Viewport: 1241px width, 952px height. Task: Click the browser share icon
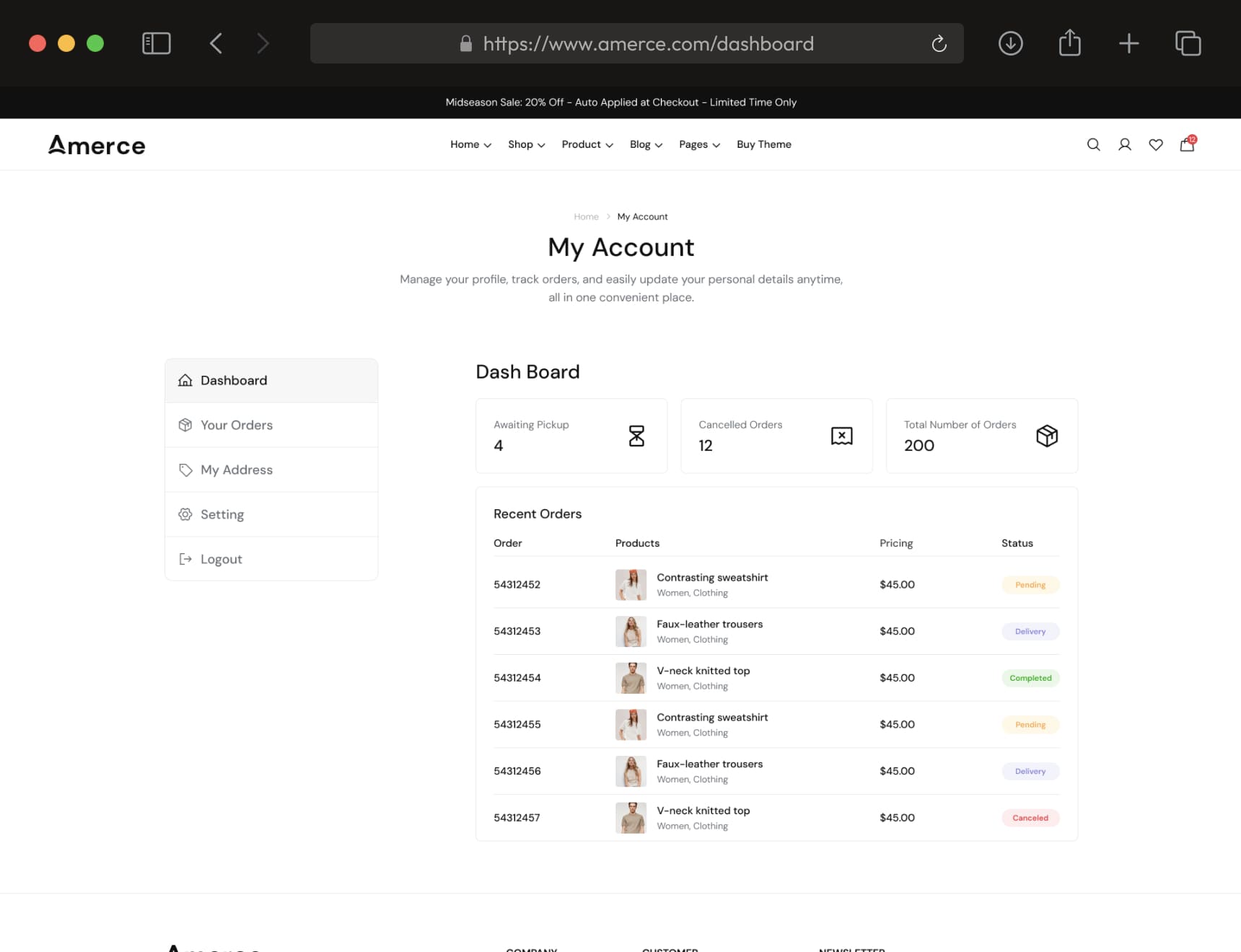pyautogui.click(x=1069, y=43)
